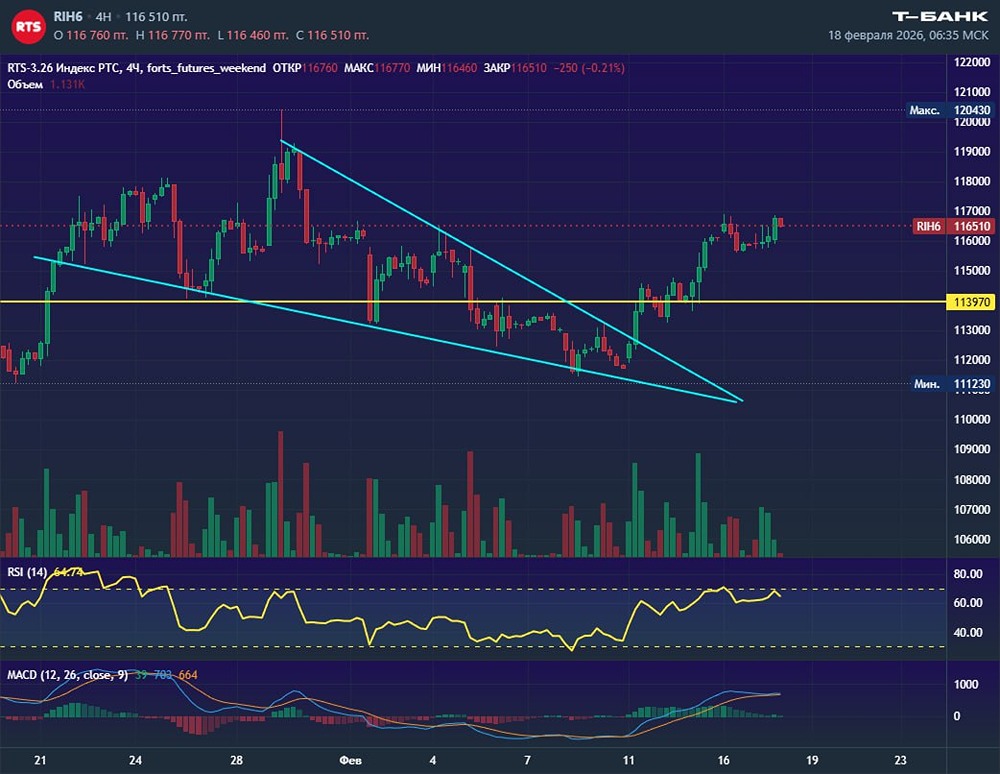
Task: Click the 21 date axis label
Action: (x=40, y=760)
